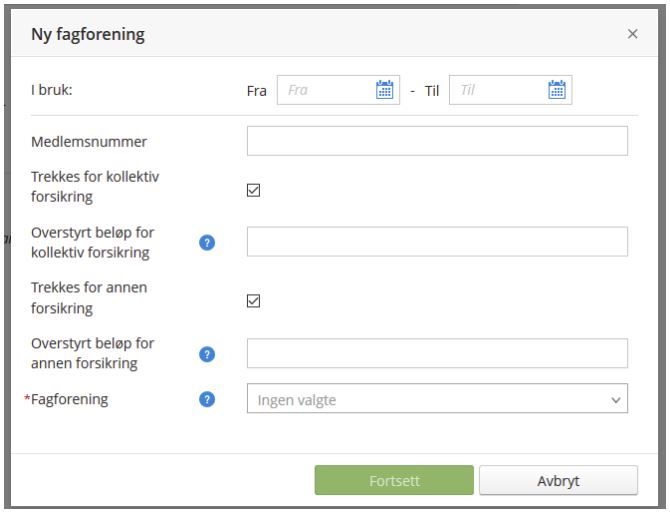Image resolution: width=670 pixels, height=513 pixels.
Task: Open the Til date calendar picker
Action: tap(558, 90)
